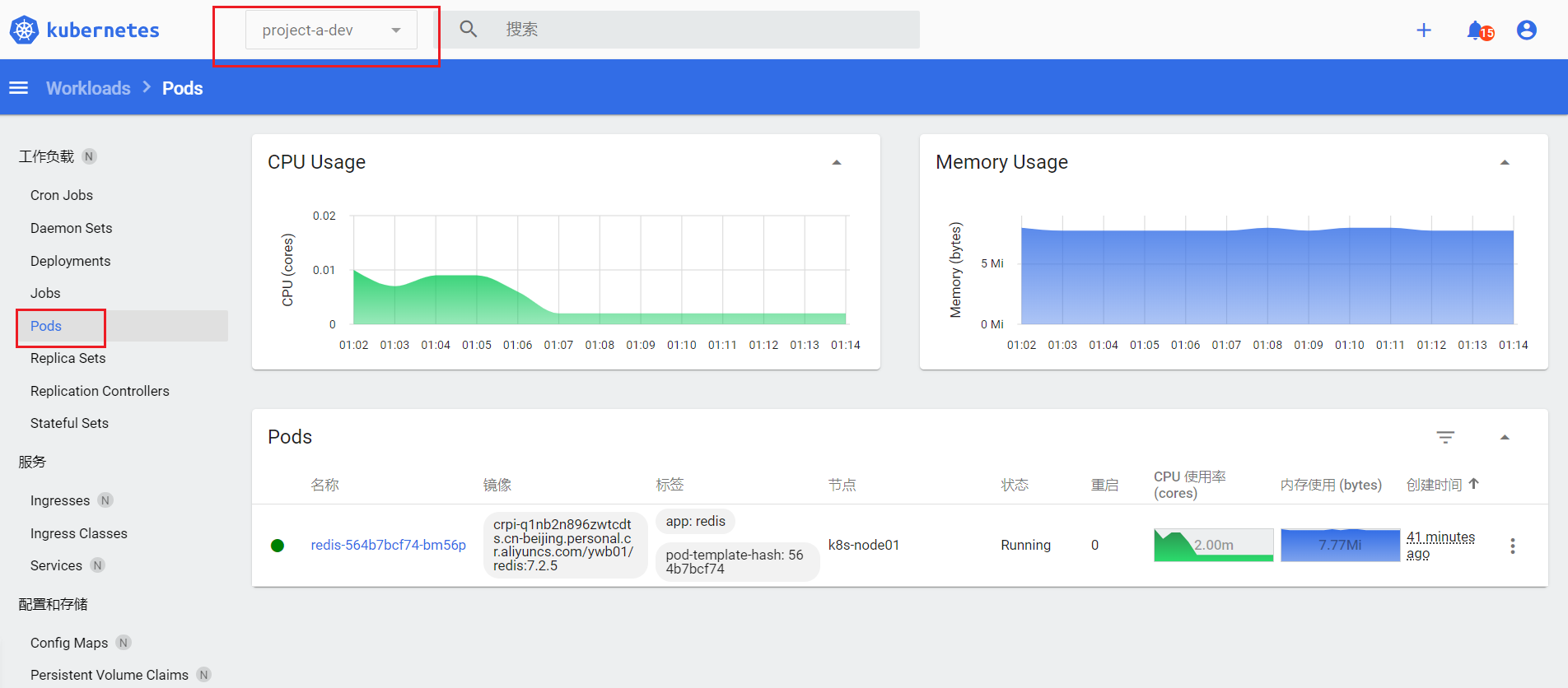Open the notifications bell icon

click(x=1476, y=30)
